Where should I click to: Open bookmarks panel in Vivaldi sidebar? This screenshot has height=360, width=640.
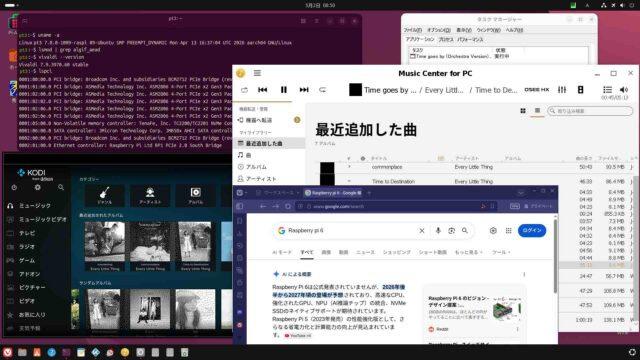pos(240,221)
